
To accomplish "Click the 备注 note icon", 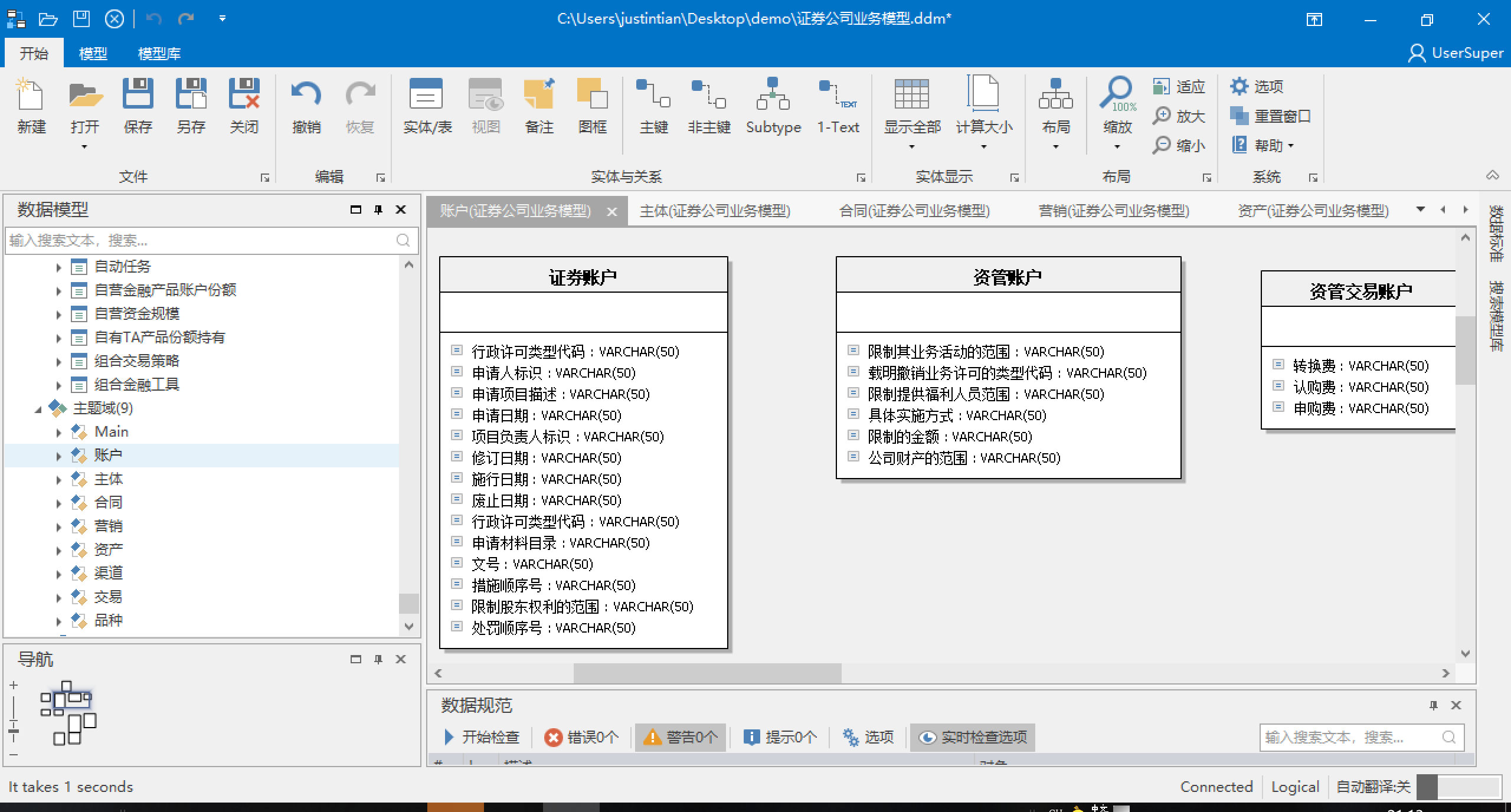I will click(x=538, y=108).
